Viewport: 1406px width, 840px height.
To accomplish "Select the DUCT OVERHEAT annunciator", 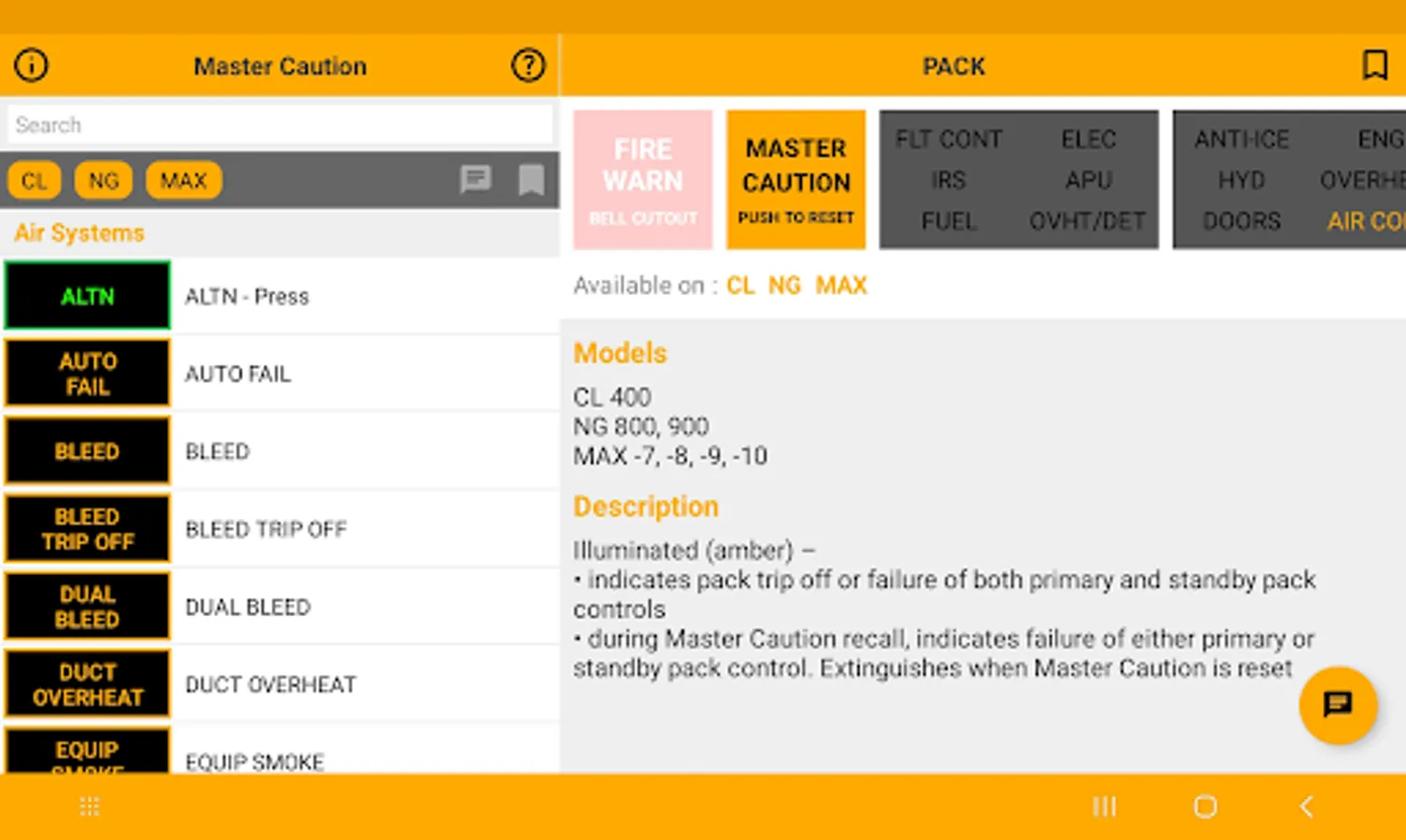I will click(x=87, y=683).
